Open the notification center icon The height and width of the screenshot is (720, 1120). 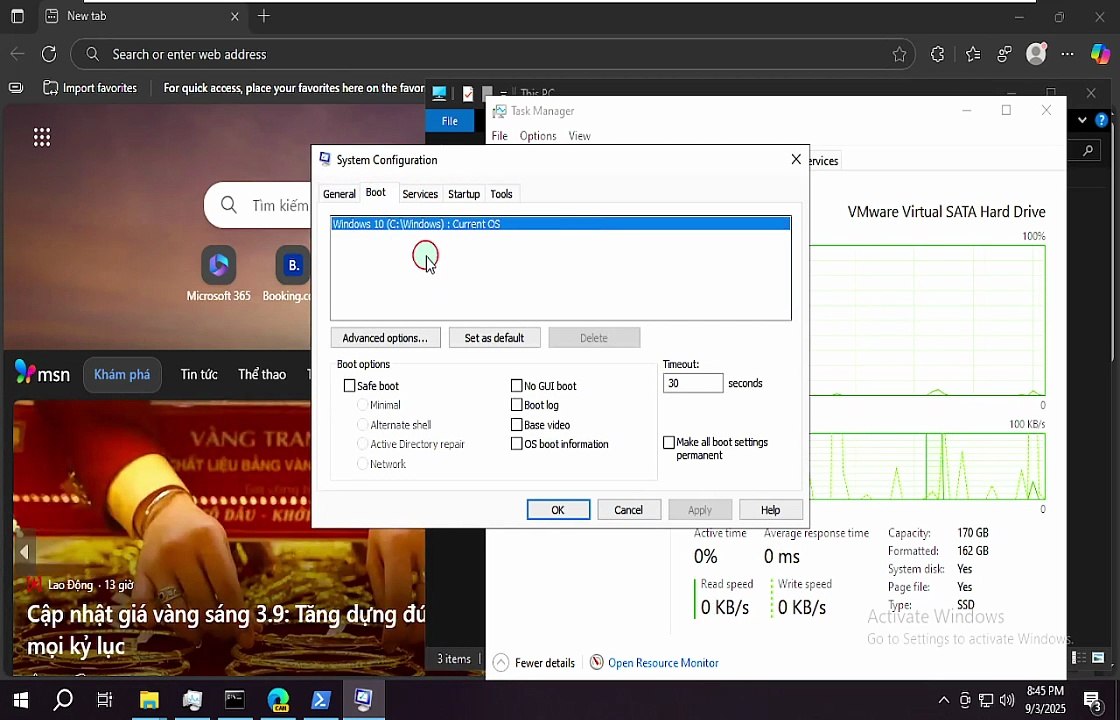(x=1092, y=701)
